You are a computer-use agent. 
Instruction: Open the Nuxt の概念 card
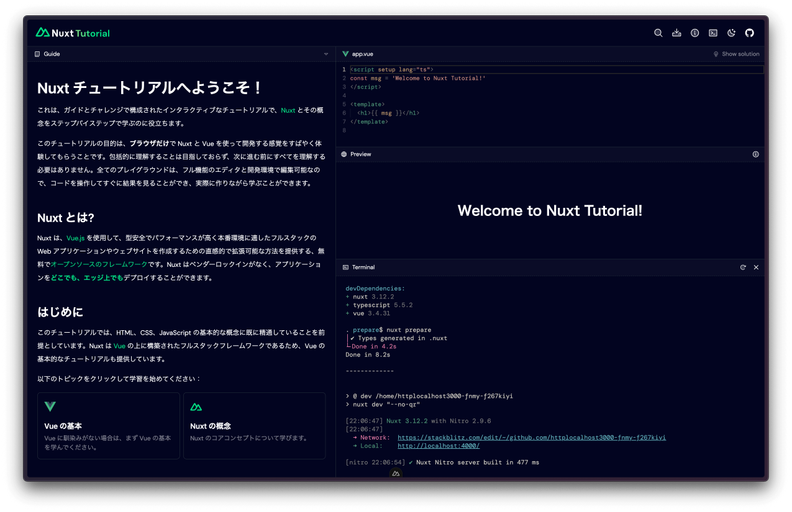point(254,426)
